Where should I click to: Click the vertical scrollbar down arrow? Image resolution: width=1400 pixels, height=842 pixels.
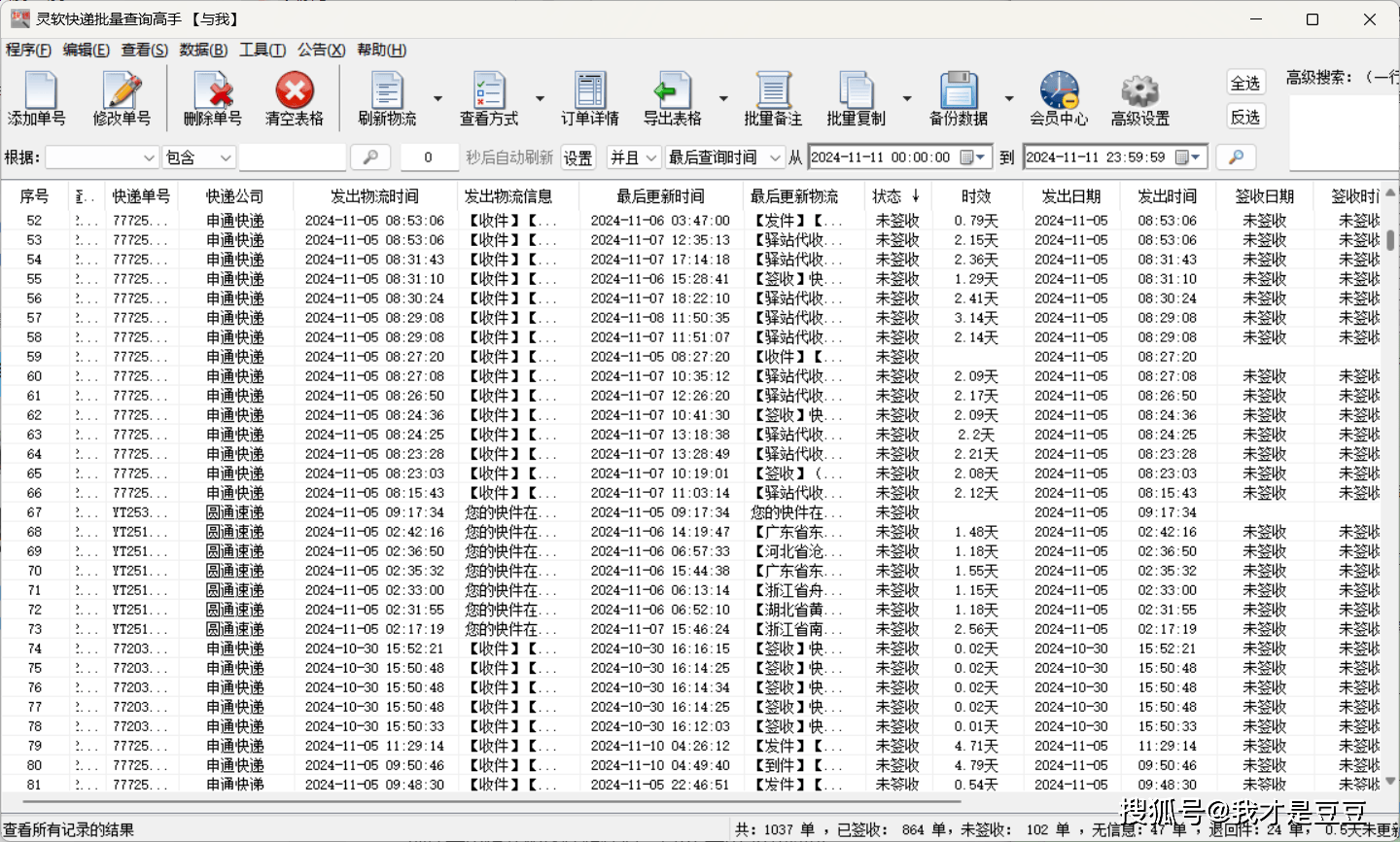(1391, 781)
